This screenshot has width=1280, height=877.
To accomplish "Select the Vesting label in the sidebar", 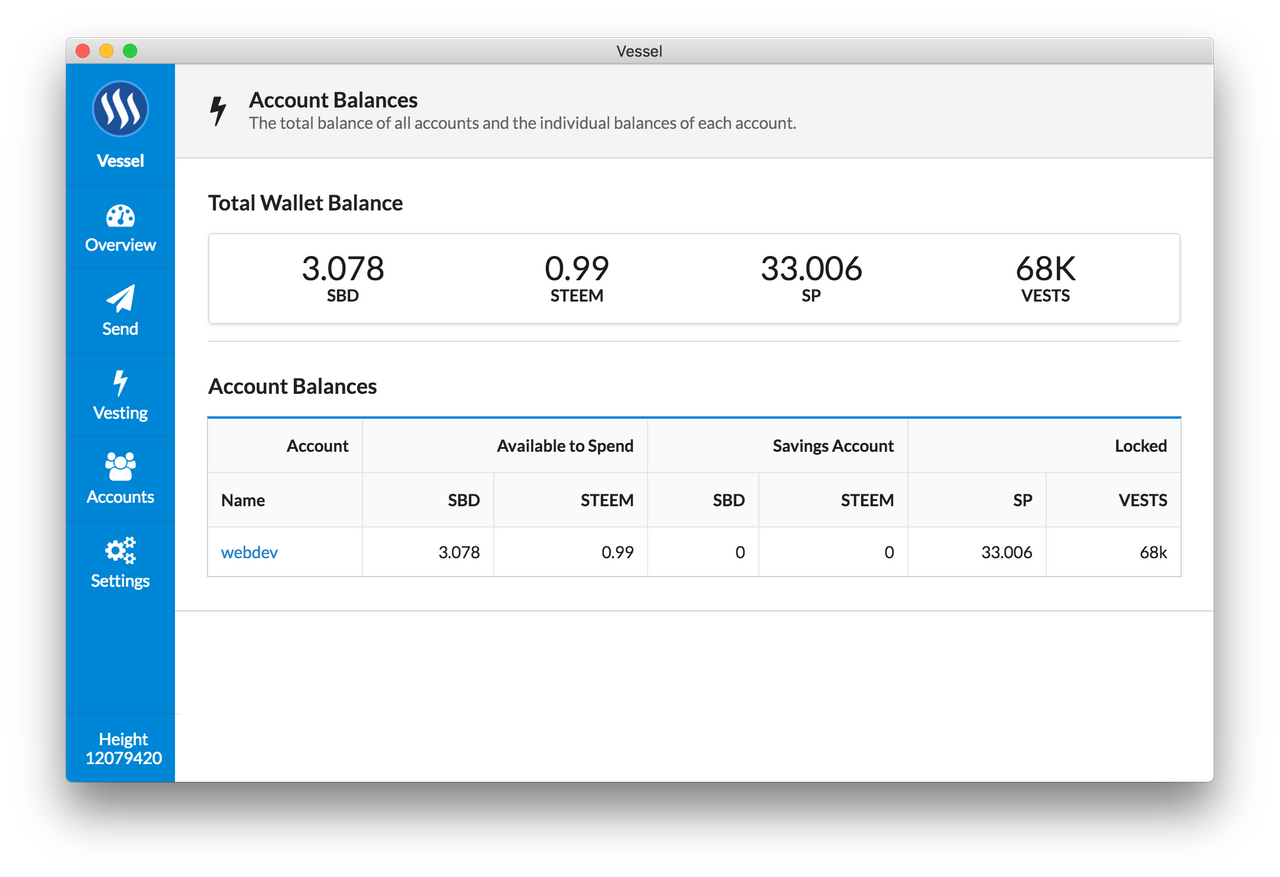I will (x=120, y=413).
